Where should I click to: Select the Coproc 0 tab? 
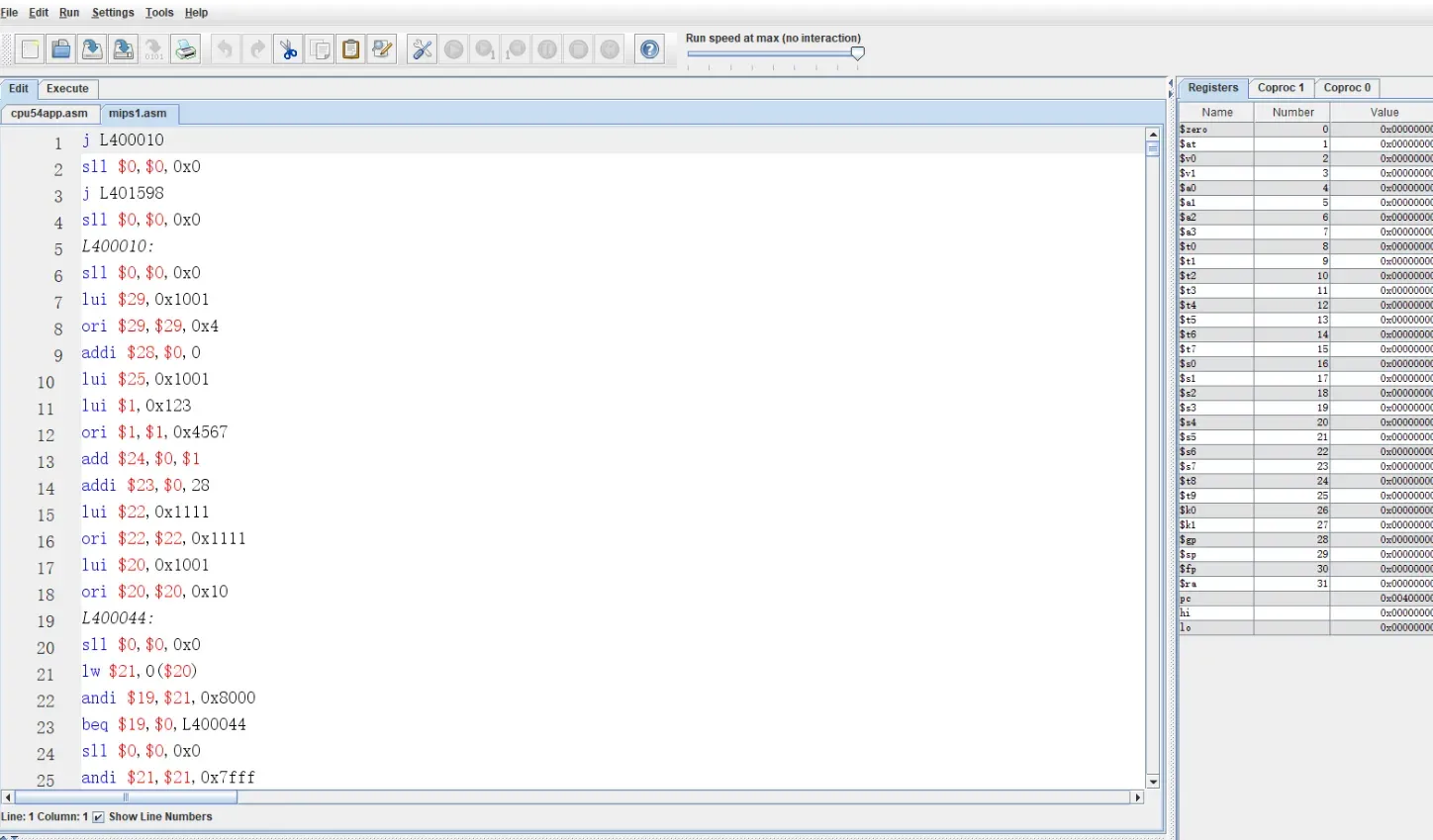pos(1347,88)
